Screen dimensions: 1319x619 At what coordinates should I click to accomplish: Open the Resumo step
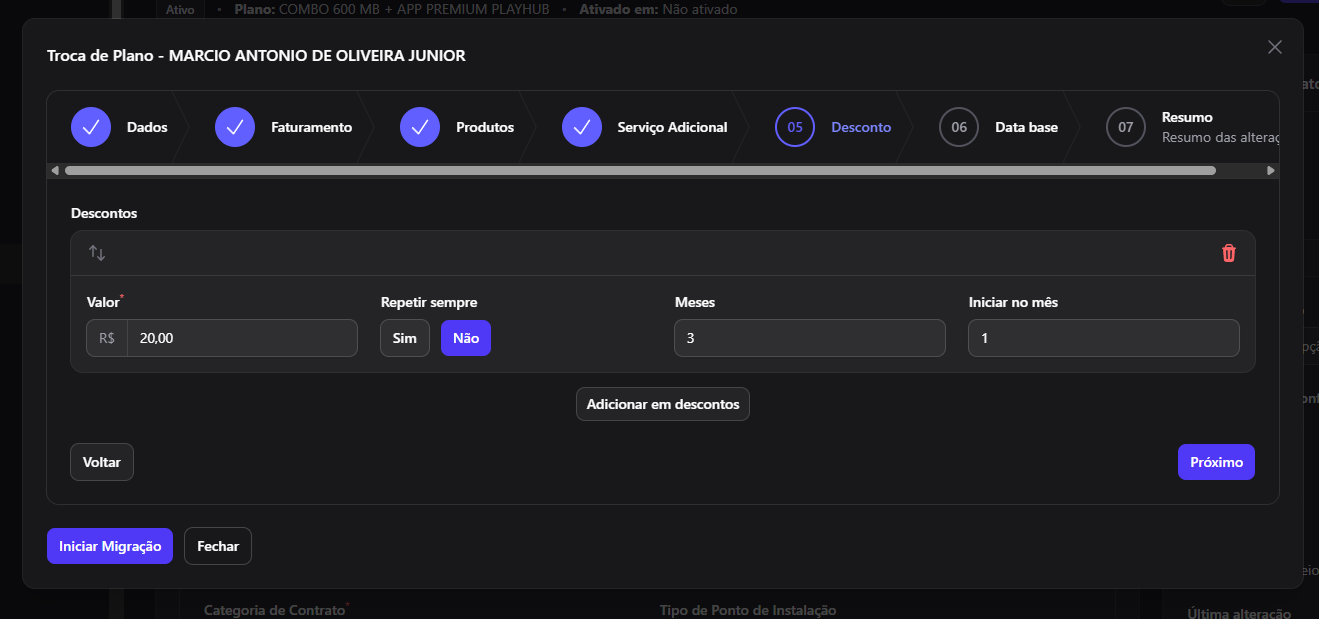tap(1187, 117)
